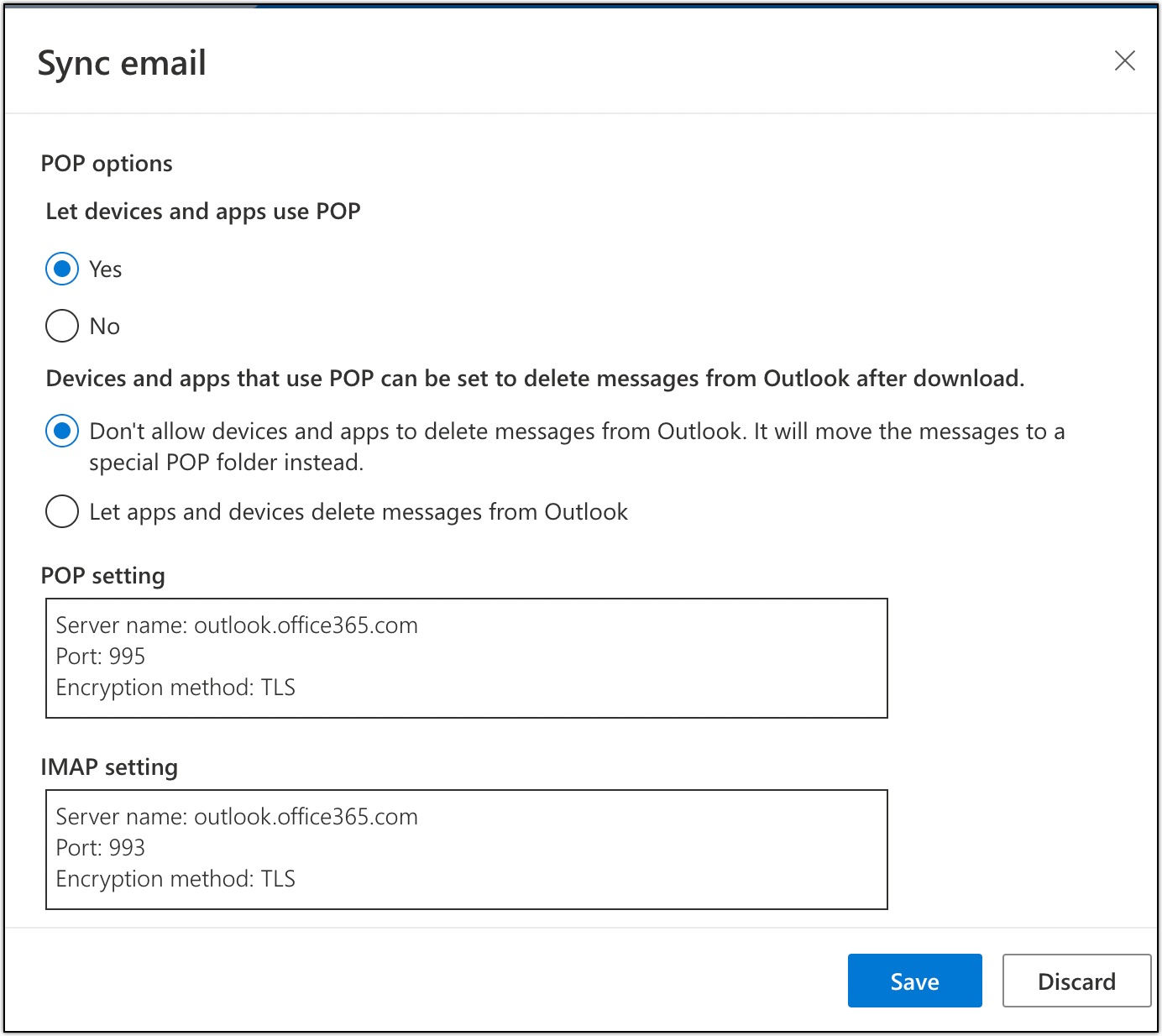Viewport: 1162px width, 1036px height.
Task: Click the POP encryption method TLS line
Action: [175, 688]
